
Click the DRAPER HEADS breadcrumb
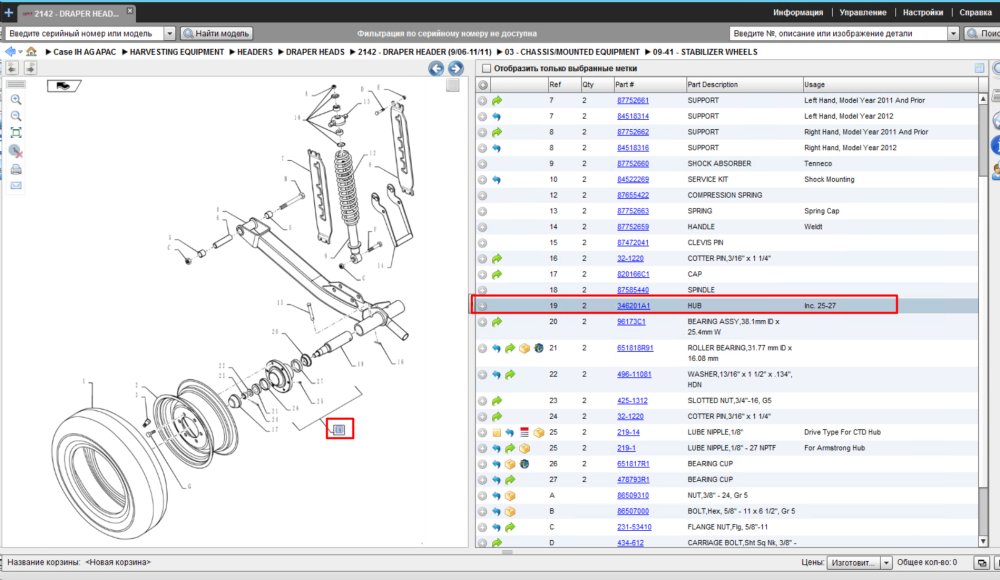coord(315,52)
